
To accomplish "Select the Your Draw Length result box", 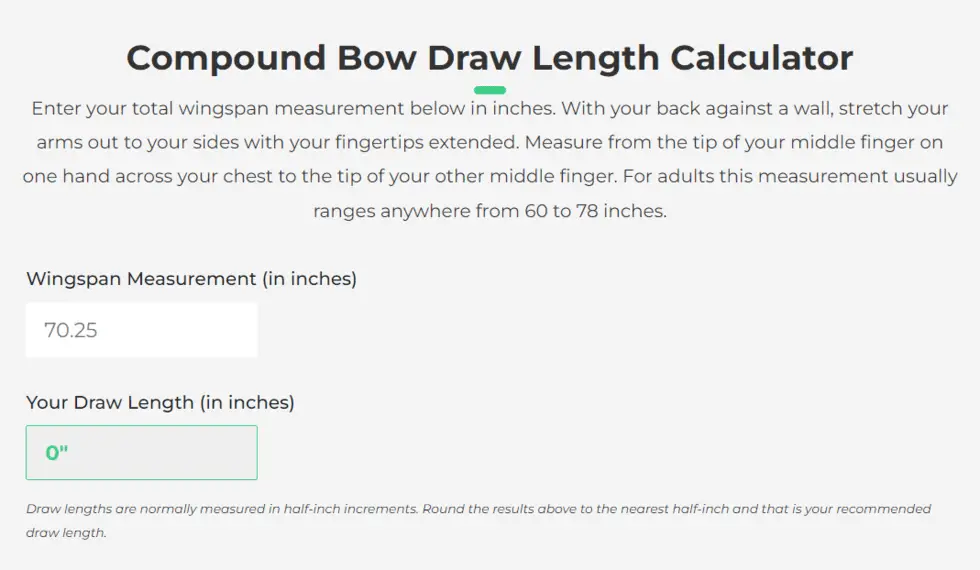I will pyautogui.click(x=141, y=452).
